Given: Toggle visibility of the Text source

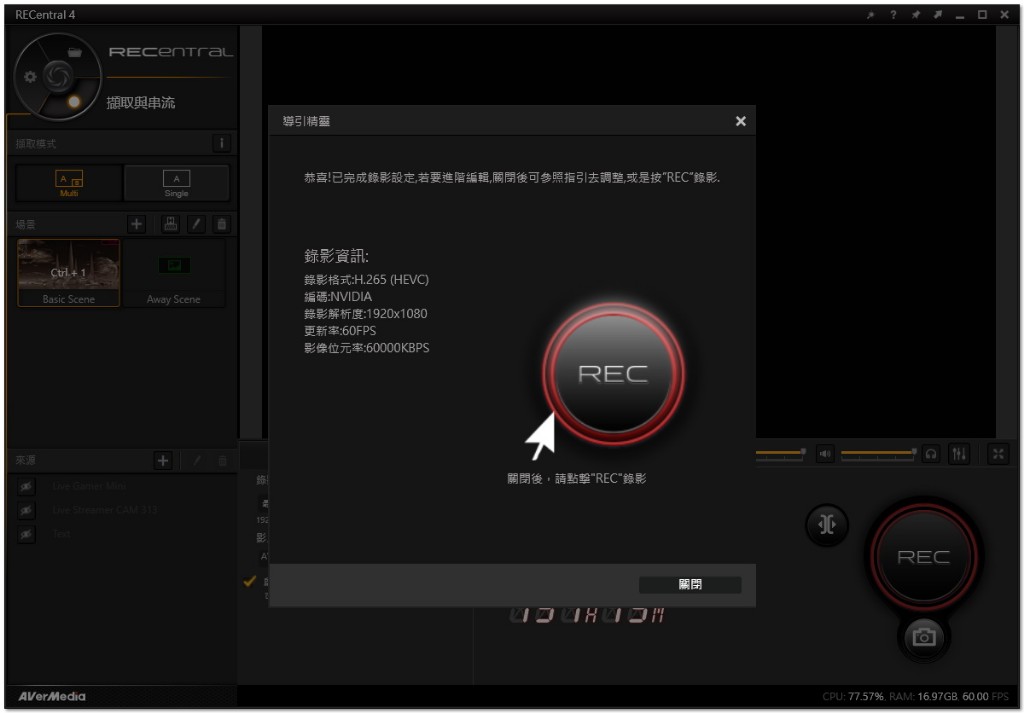Looking at the screenshot, I should pos(26,533).
